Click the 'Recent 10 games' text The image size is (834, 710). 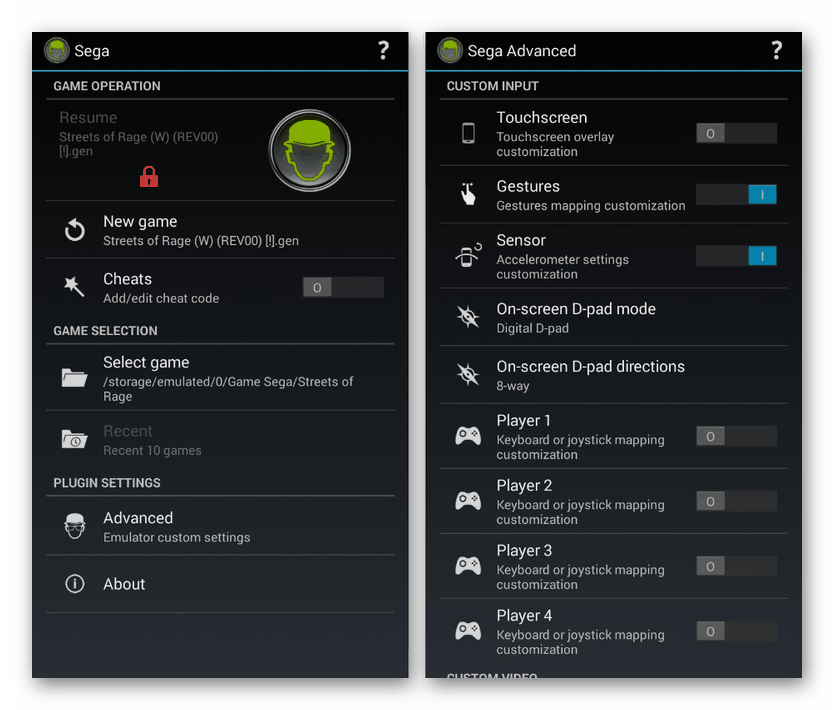point(152,450)
